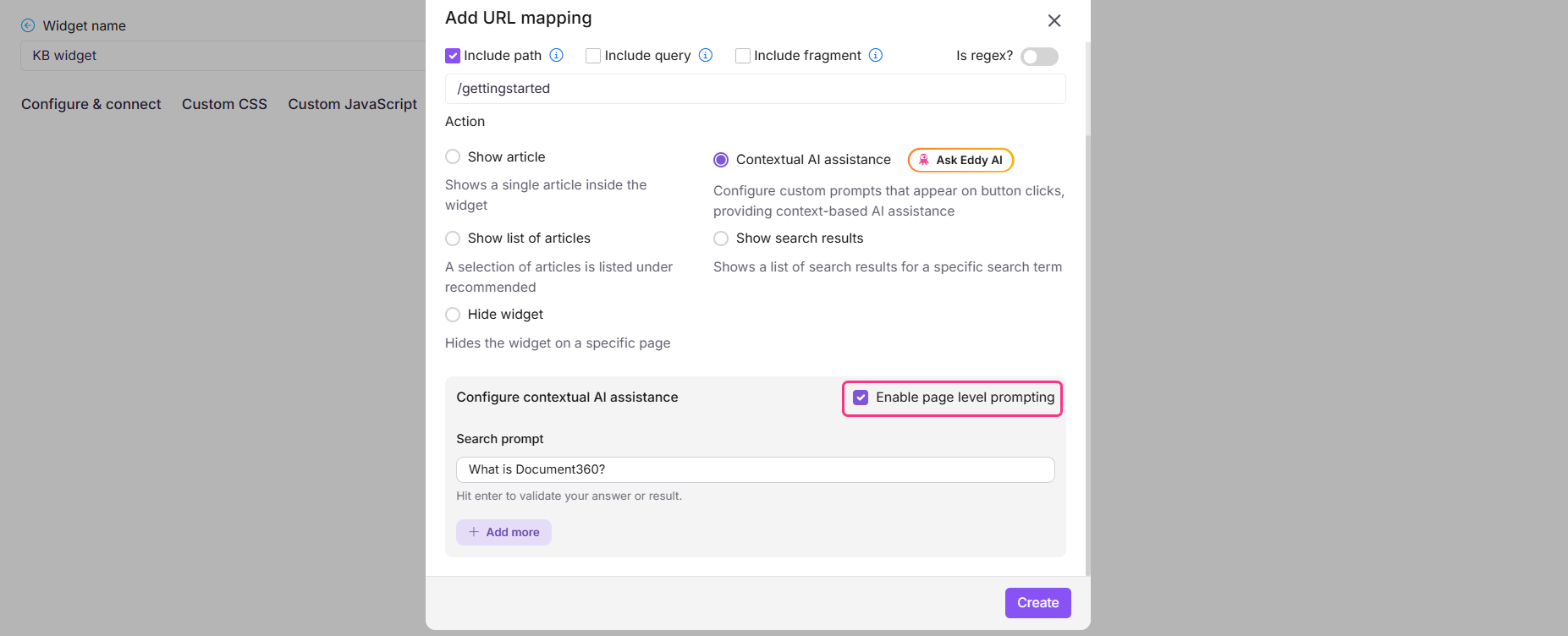Select the Show search results option
1568x636 pixels.
[721, 238]
